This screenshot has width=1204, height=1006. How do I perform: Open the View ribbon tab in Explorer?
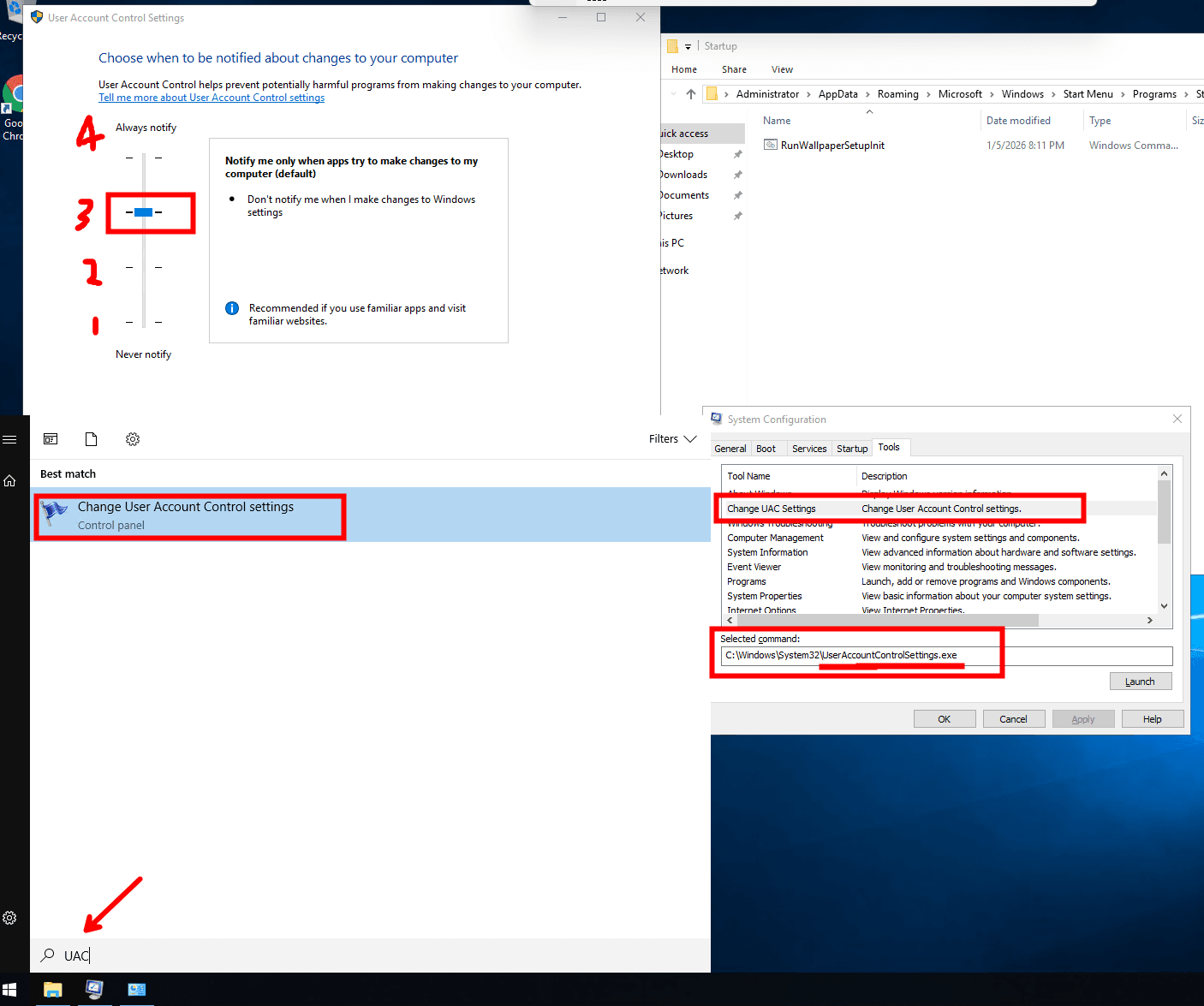click(x=782, y=69)
